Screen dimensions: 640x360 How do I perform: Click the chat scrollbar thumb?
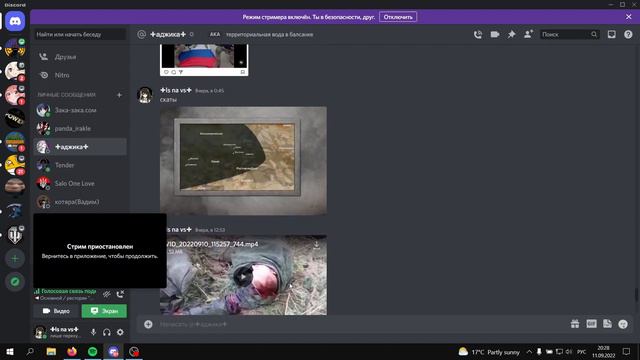click(636, 295)
